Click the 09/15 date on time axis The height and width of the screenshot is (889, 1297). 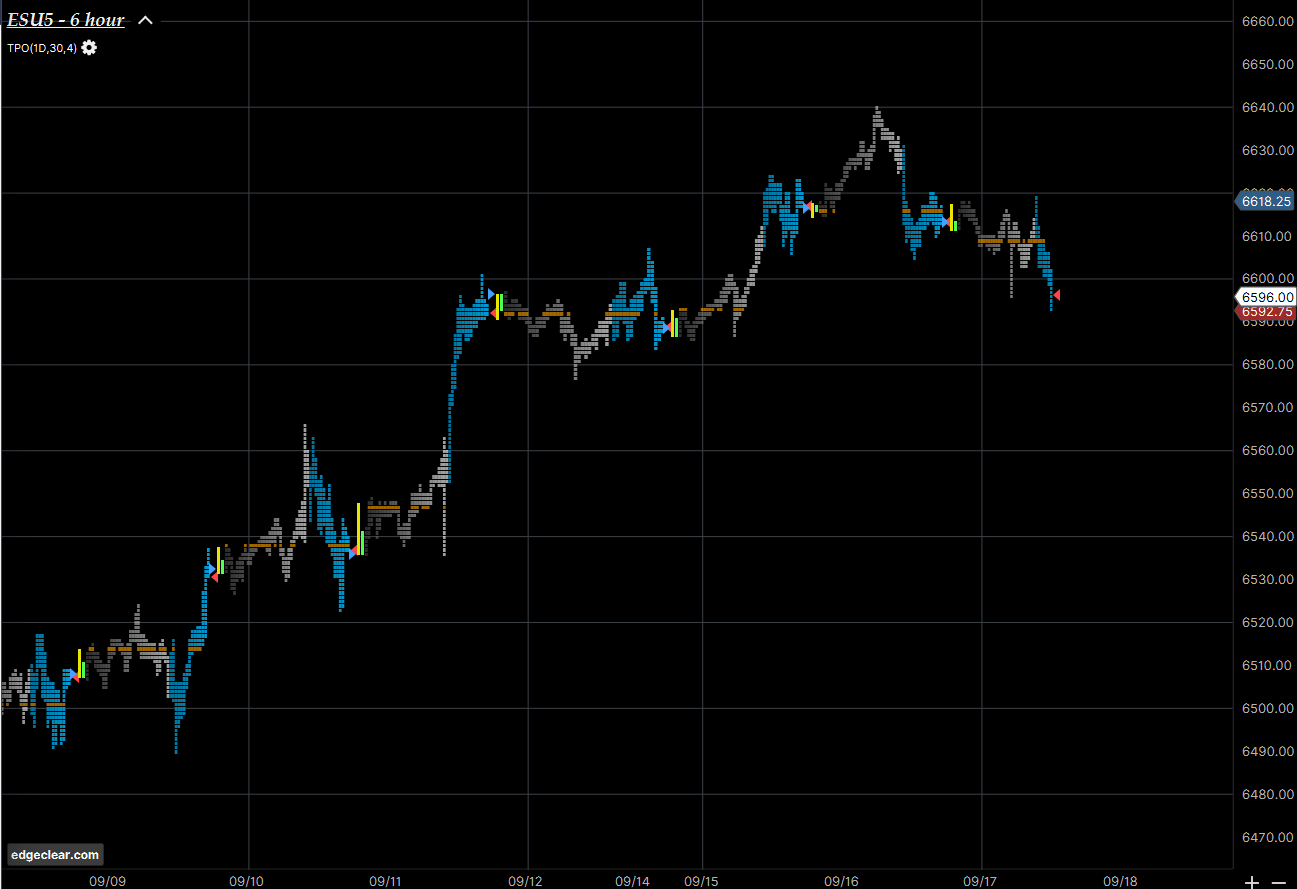click(x=700, y=881)
